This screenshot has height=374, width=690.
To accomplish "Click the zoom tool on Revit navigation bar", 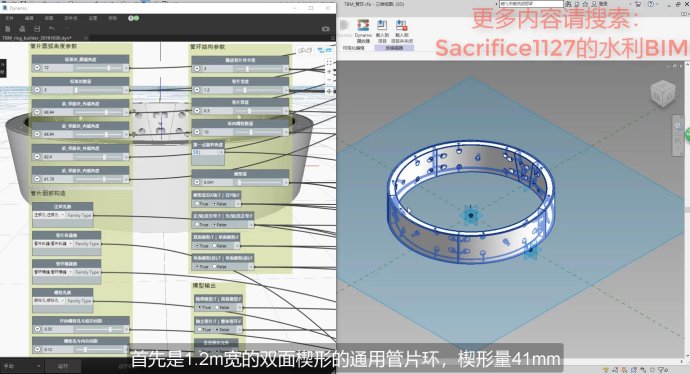I will pyautogui.click(x=678, y=140).
